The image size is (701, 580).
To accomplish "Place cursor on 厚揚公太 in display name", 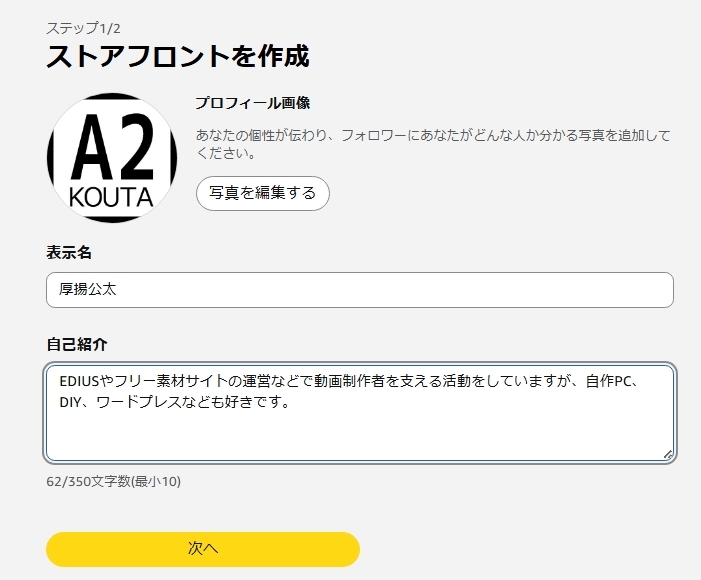I will (x=88, y=289).
